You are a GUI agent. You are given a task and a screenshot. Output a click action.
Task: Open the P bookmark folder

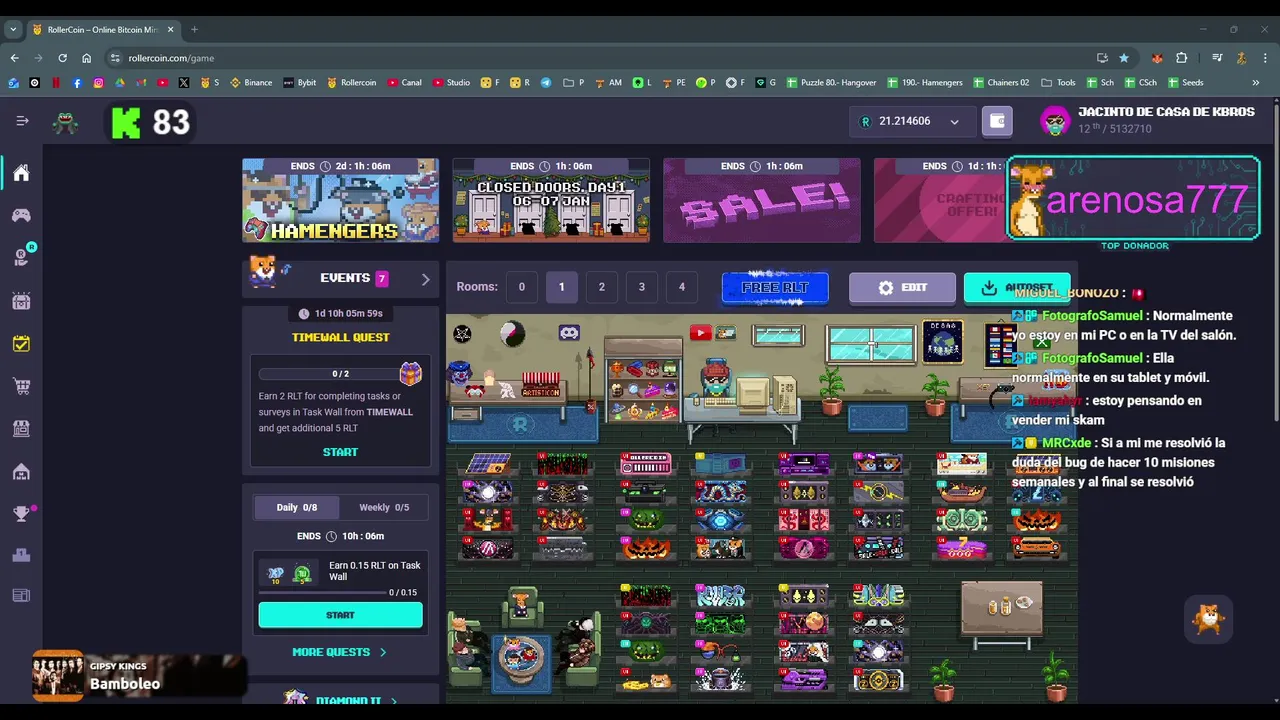[x=574, y=83]
